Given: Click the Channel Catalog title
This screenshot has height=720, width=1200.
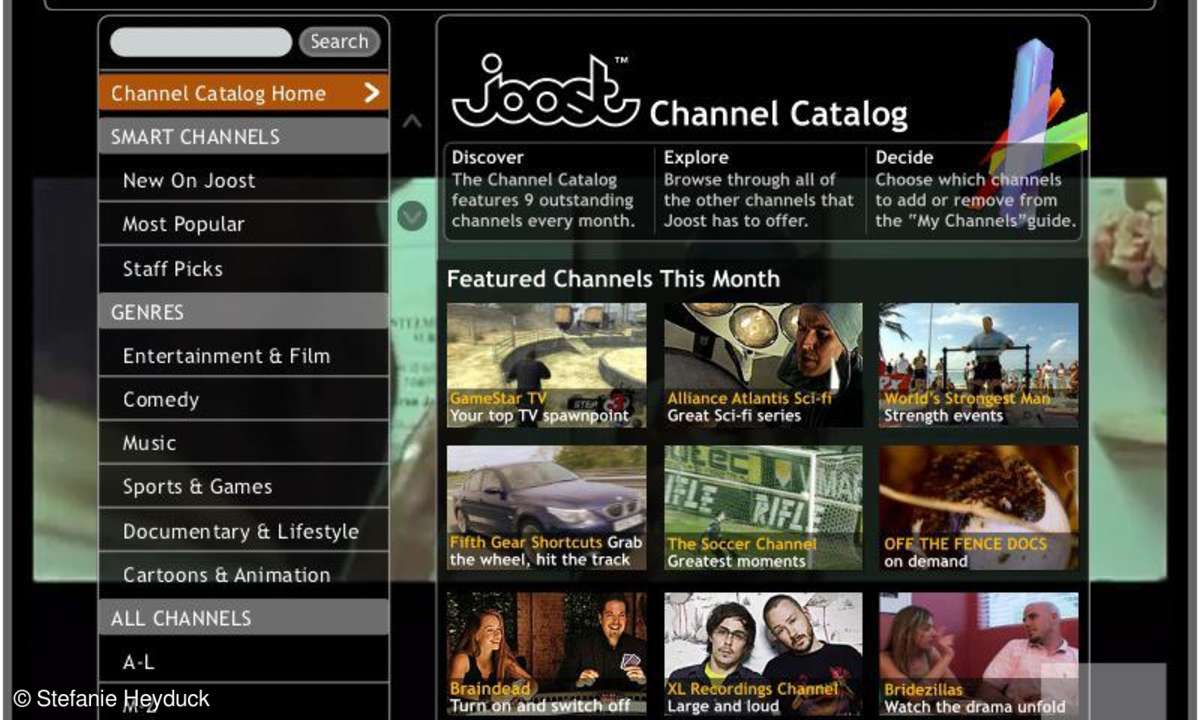Looking at the screenshot, I should click(x=778, y=114).
